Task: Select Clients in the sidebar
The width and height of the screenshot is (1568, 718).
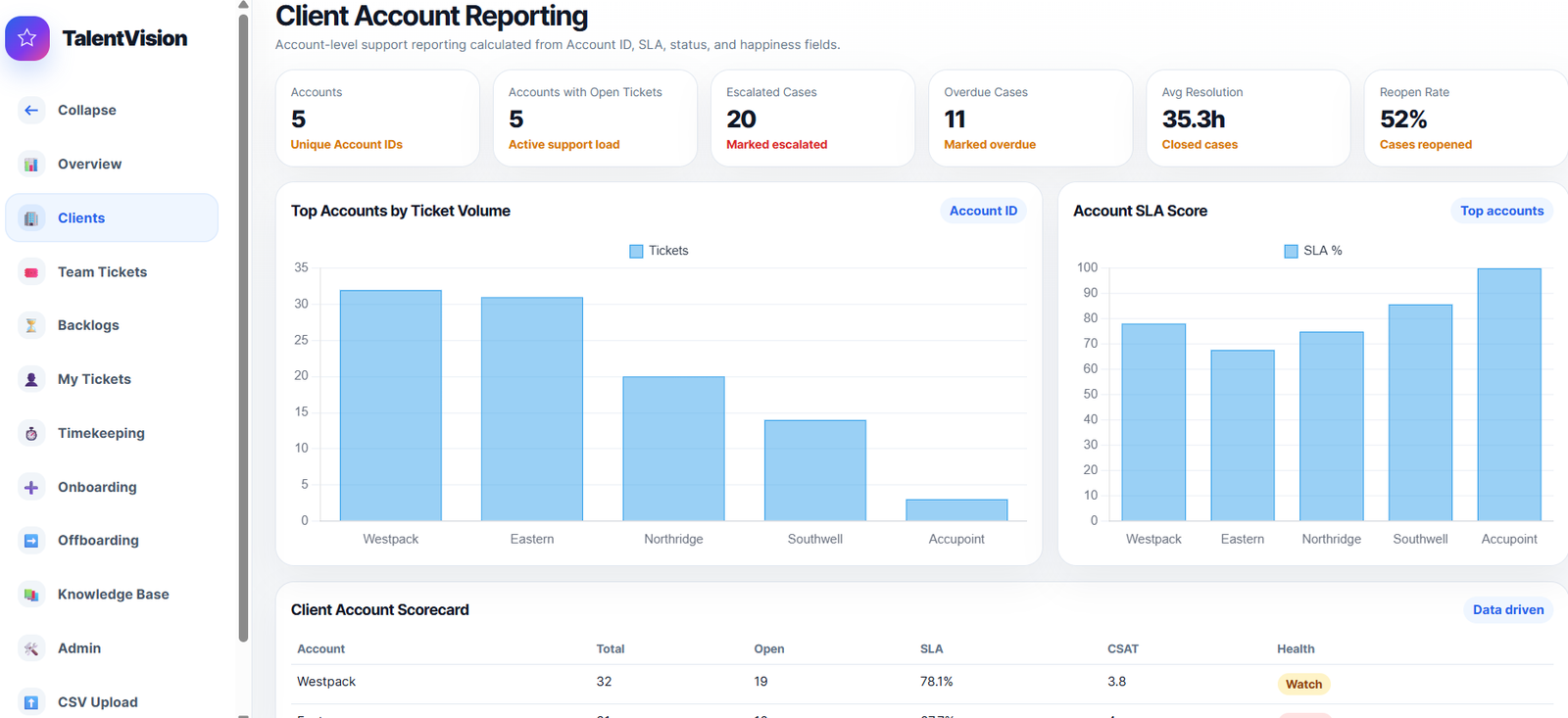Action: [x=112, y=217]
